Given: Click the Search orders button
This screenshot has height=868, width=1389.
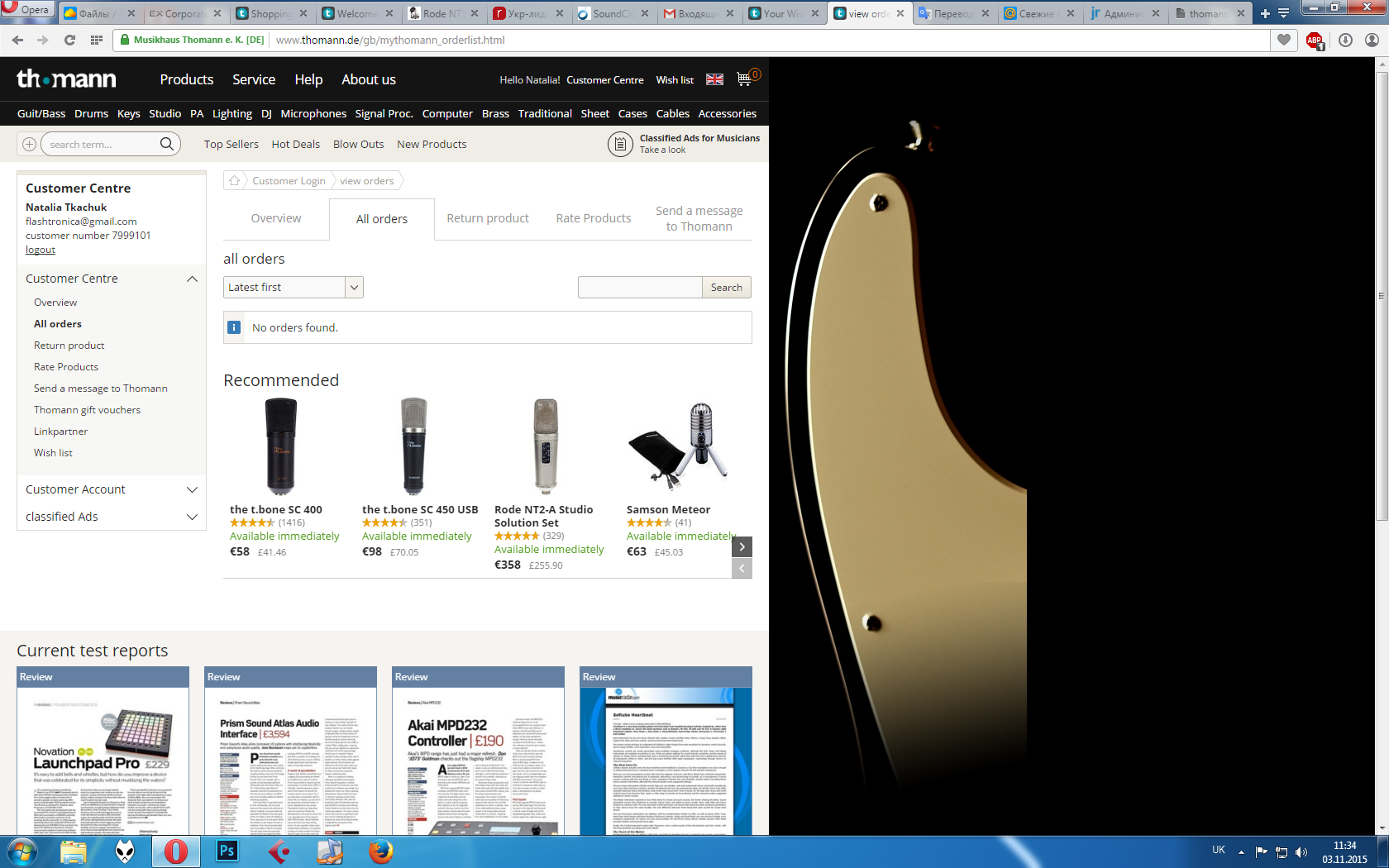Looking at the screenshot, I should tap(727, 287).
